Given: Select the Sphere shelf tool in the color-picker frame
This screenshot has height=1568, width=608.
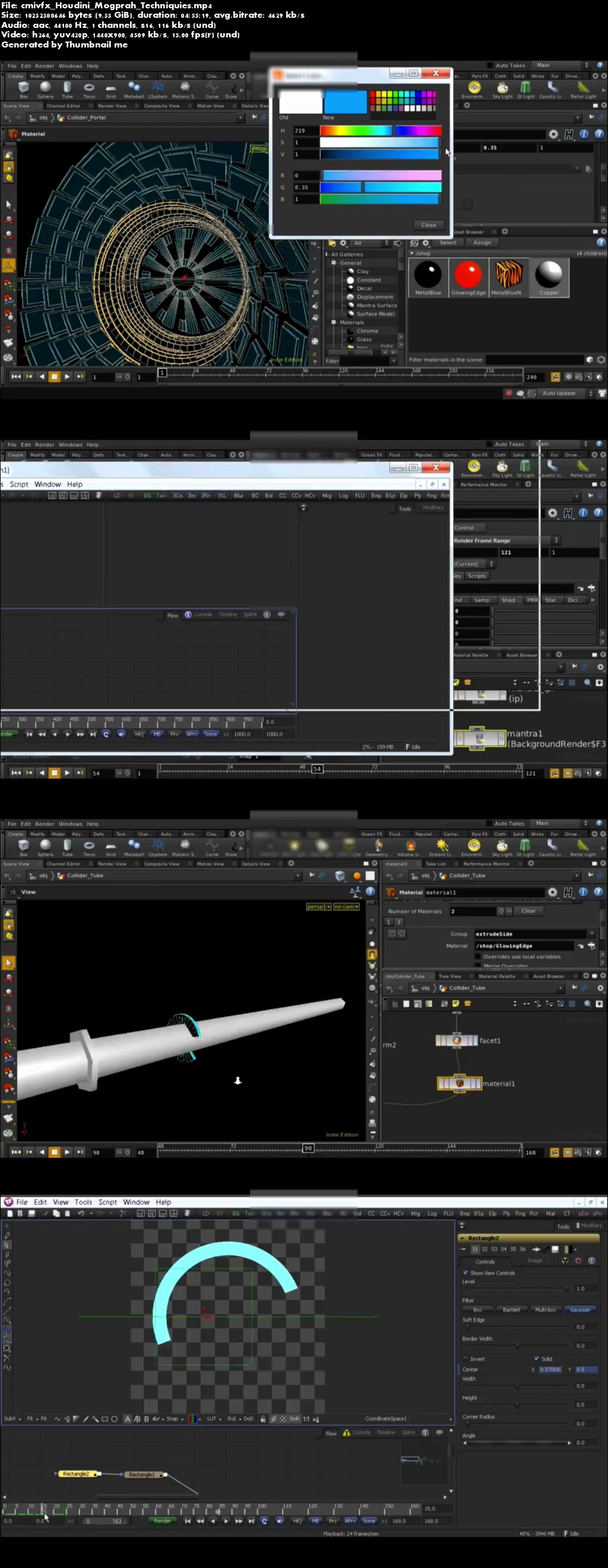Looking at the screenshot, I should 45,90.
